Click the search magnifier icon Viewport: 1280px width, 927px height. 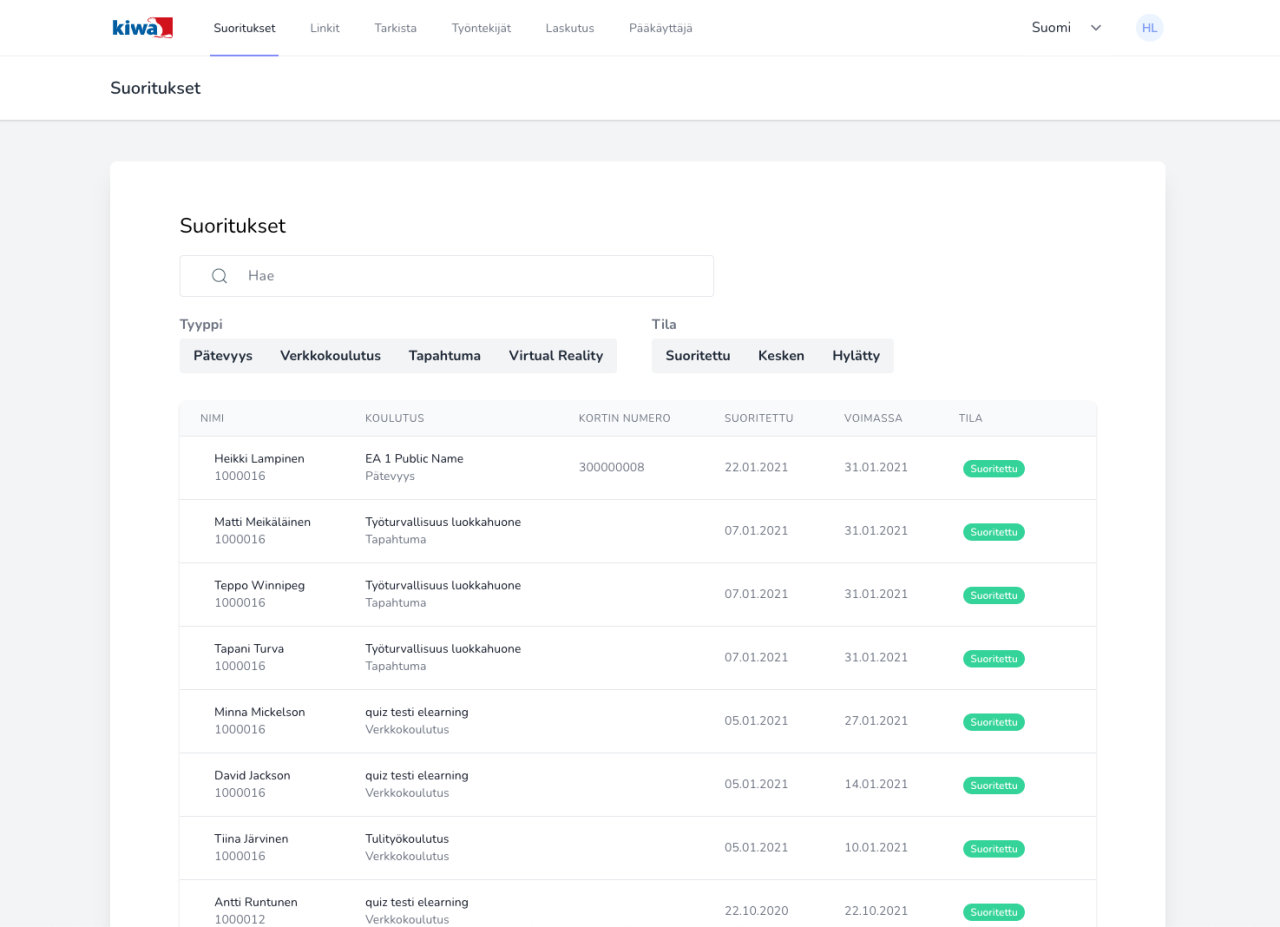point(220,276)
